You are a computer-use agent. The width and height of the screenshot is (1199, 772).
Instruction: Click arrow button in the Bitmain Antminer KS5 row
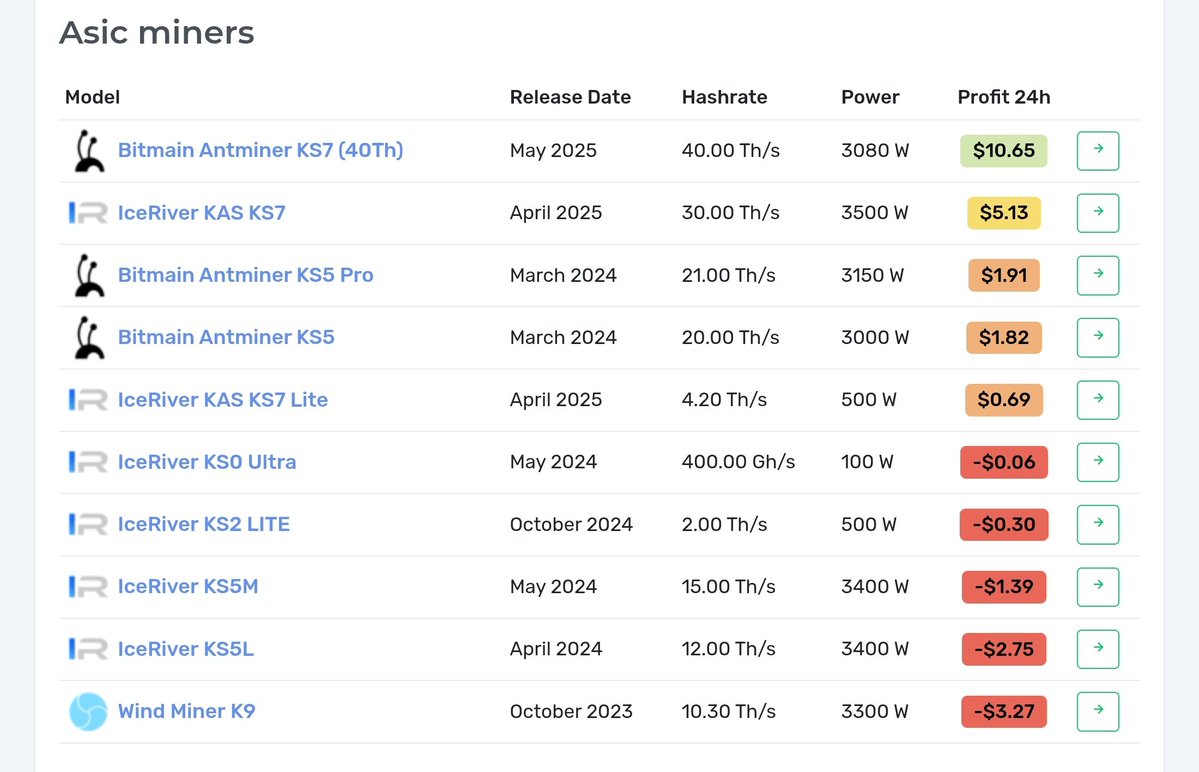1097,338
